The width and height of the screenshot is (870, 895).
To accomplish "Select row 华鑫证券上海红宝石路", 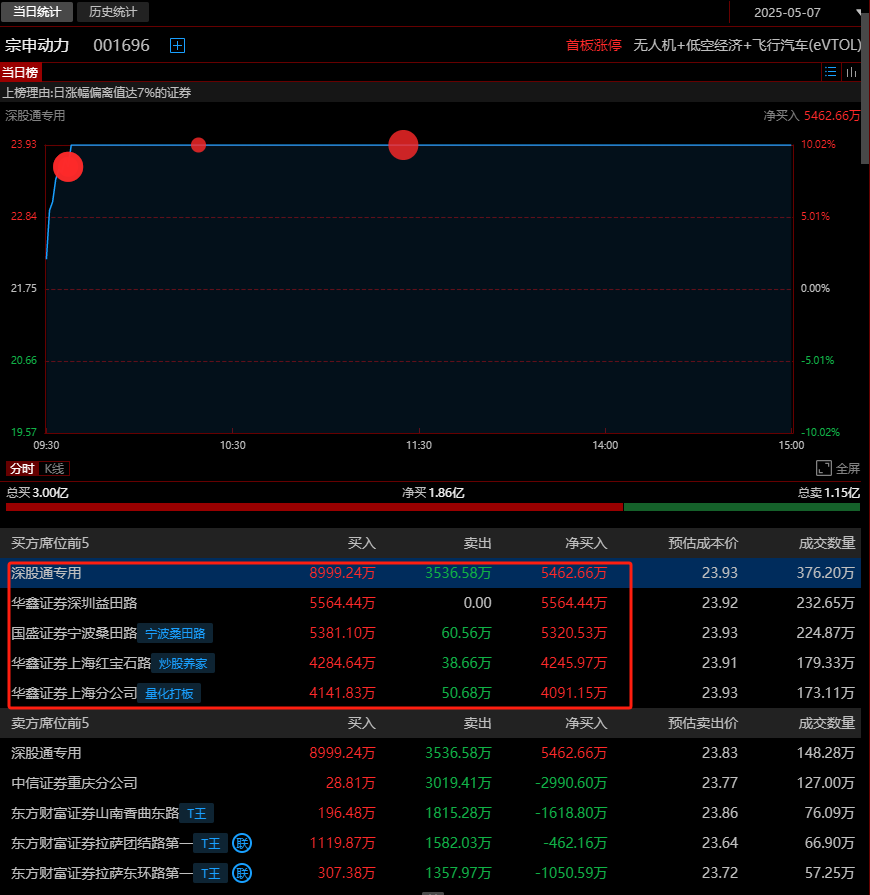I will point(430,663).
